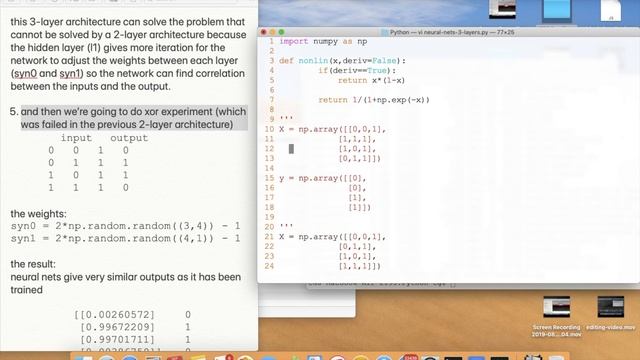
Task: Open the blue monitor-shaped desktop icon
Action: click(x=557, y=10)
